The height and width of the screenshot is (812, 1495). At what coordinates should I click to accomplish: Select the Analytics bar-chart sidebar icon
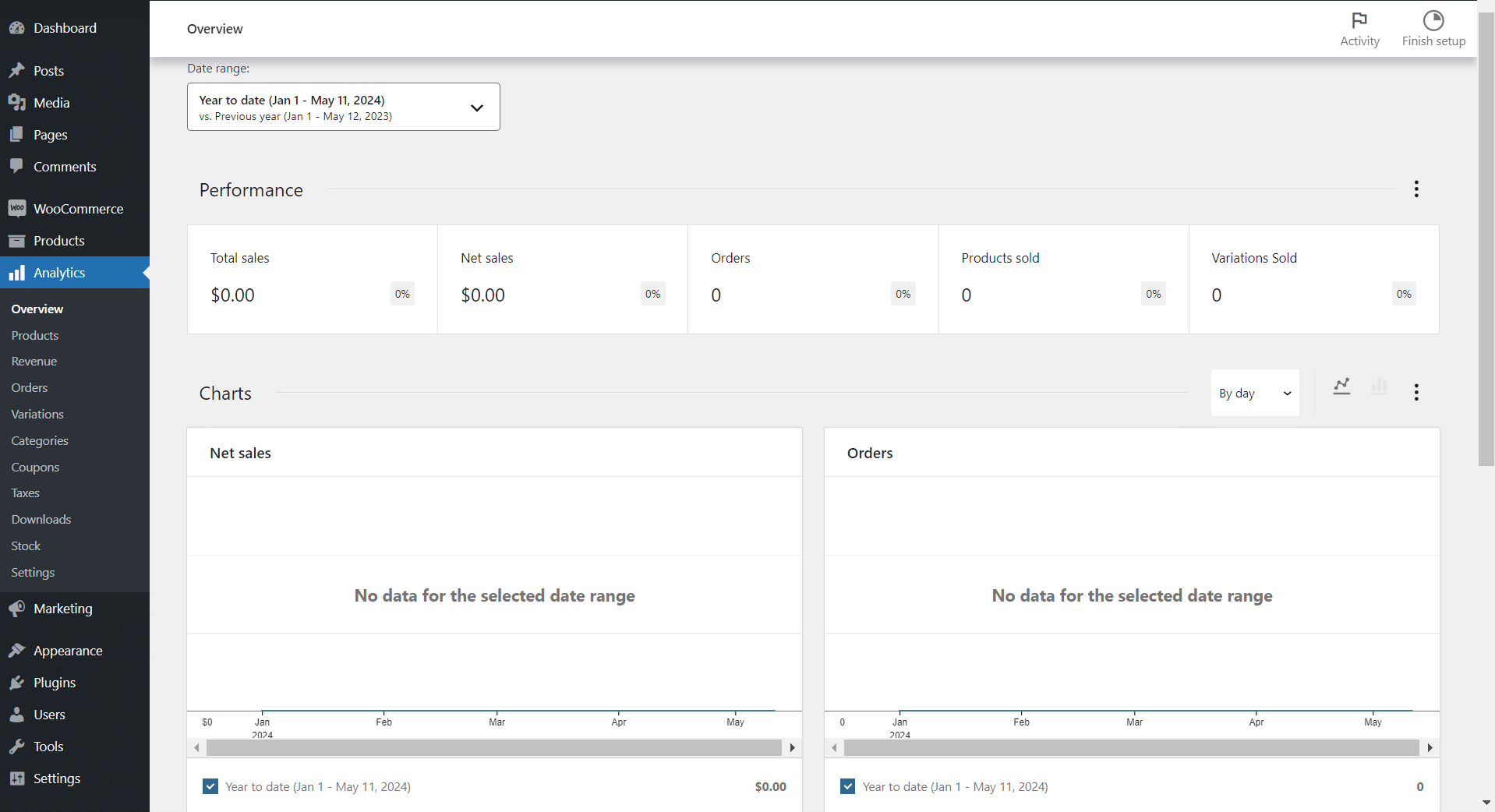pyautogui.click(x=16, y=272)
